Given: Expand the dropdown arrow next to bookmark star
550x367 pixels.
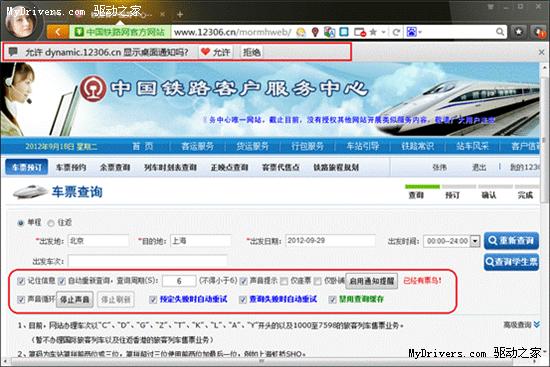Looking at the screenshot, I should pos(384,32).
